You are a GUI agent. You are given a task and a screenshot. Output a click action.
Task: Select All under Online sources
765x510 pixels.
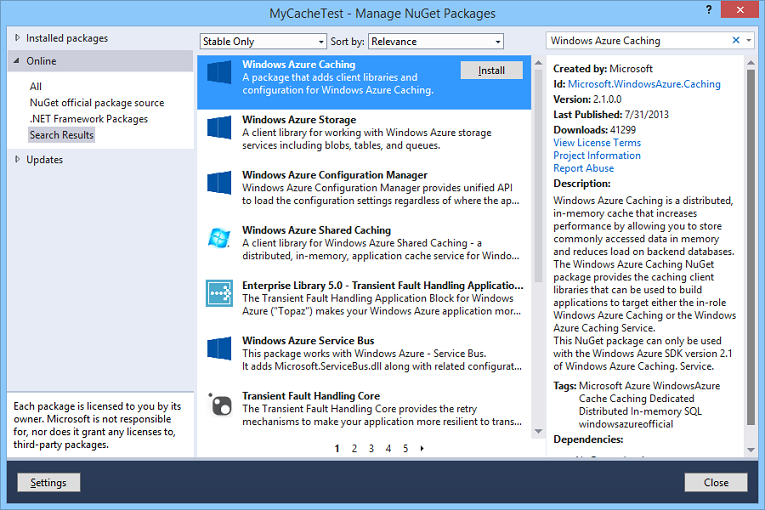(x=36, y=86)
